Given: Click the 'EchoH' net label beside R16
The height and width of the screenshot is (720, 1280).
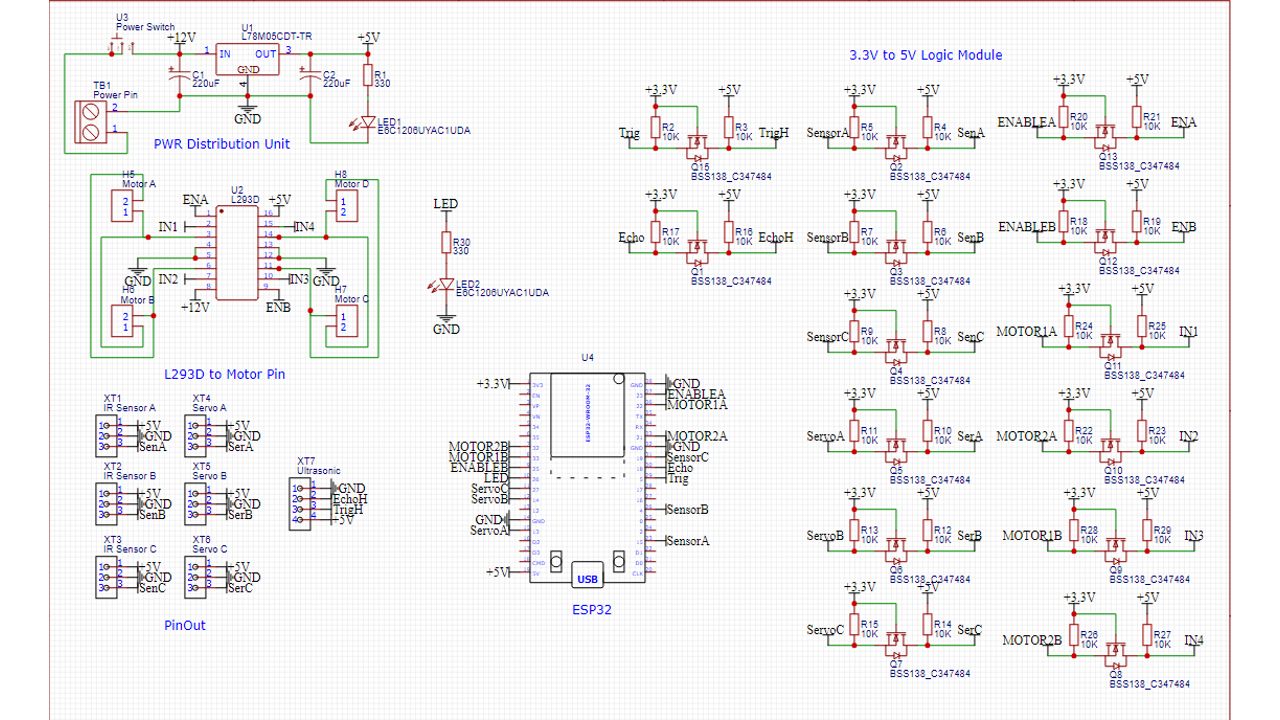Looking at the screenshot, I should [x=776, y=238].
